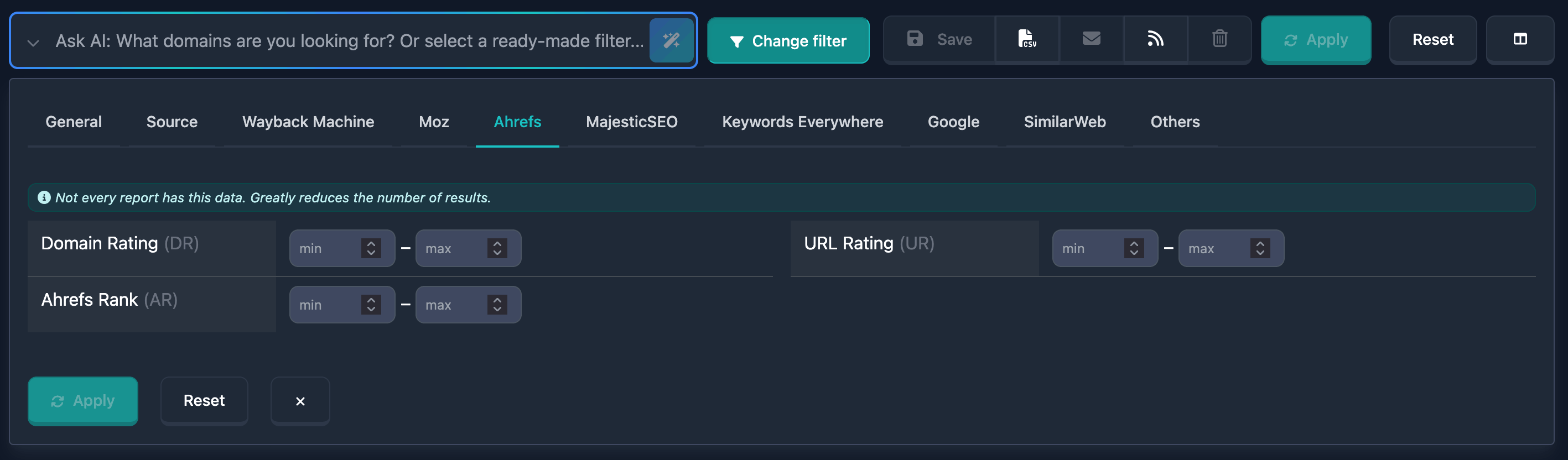Click the funnel icon on Change filter
The width and height of the screenshot is (1568, 460).
pos(737,41)
